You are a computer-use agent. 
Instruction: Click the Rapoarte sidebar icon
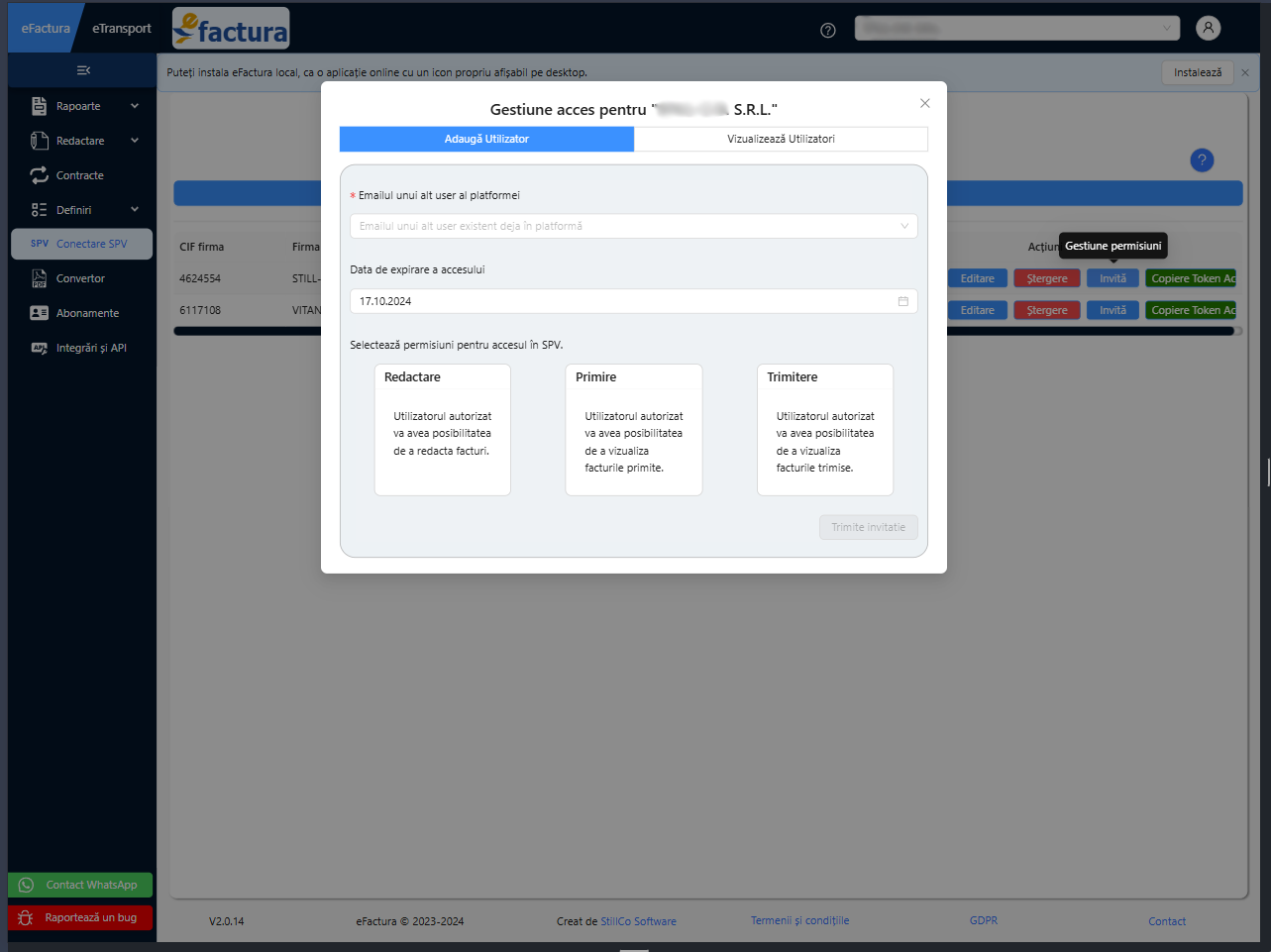click(40, 106)
